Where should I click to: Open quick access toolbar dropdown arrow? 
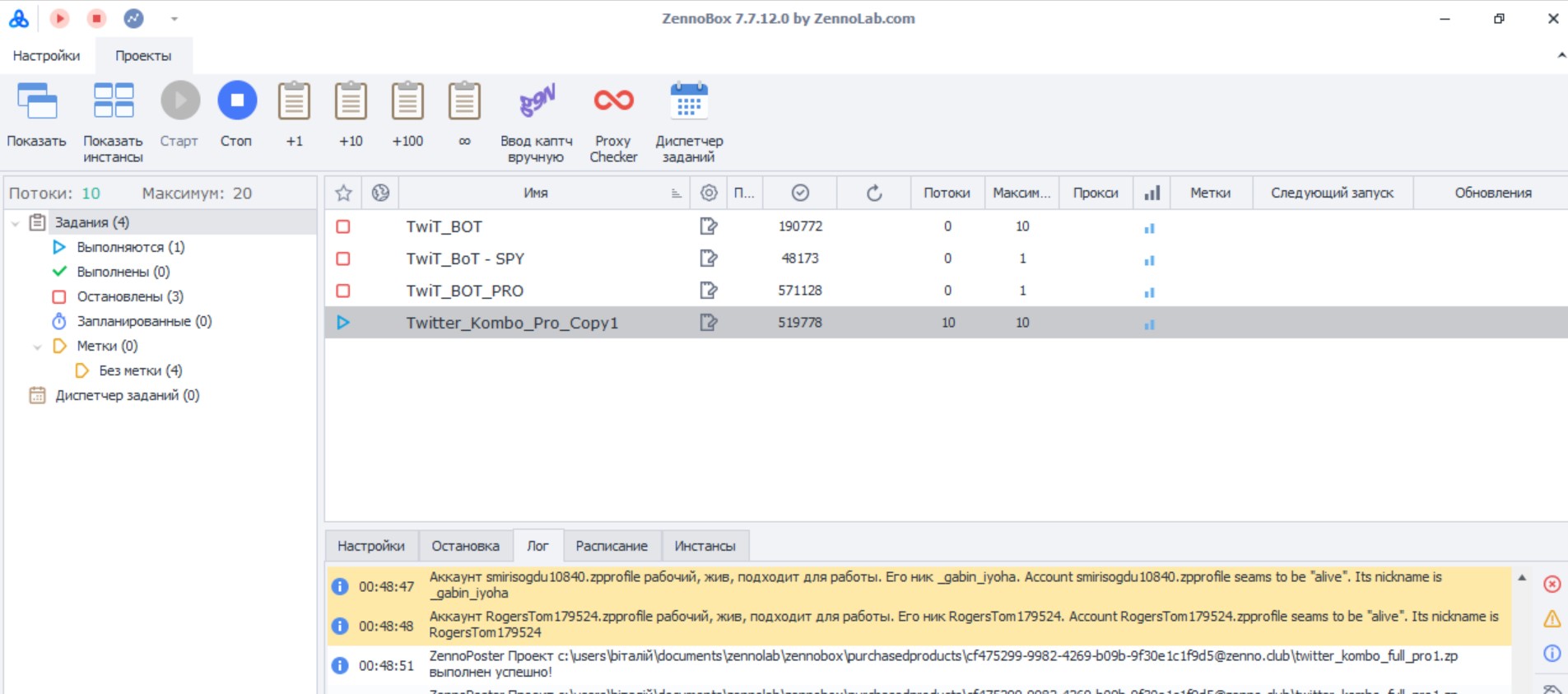coord(174,18)
